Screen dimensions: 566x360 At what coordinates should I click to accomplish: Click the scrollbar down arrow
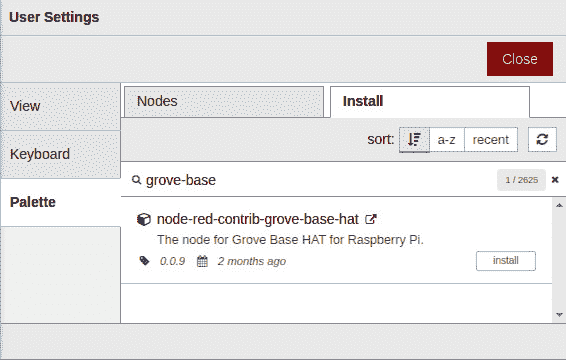[x=559, y=315]
